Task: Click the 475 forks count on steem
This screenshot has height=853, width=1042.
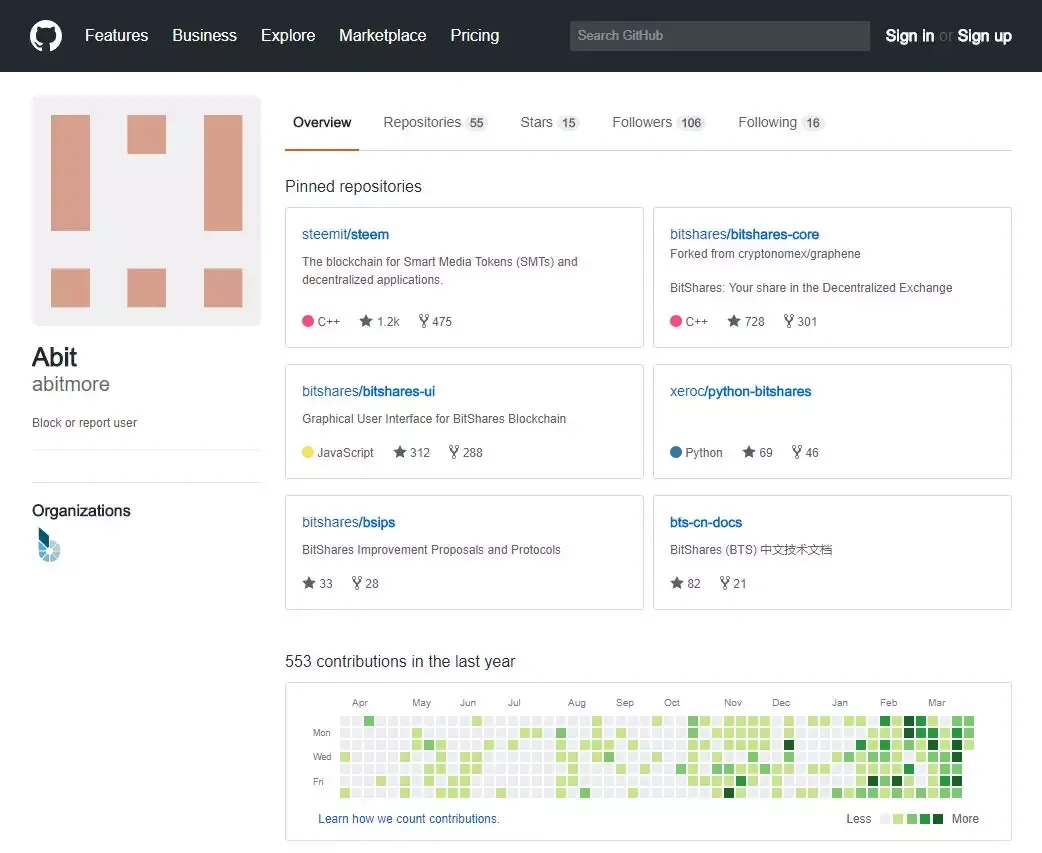Action: 442,322
